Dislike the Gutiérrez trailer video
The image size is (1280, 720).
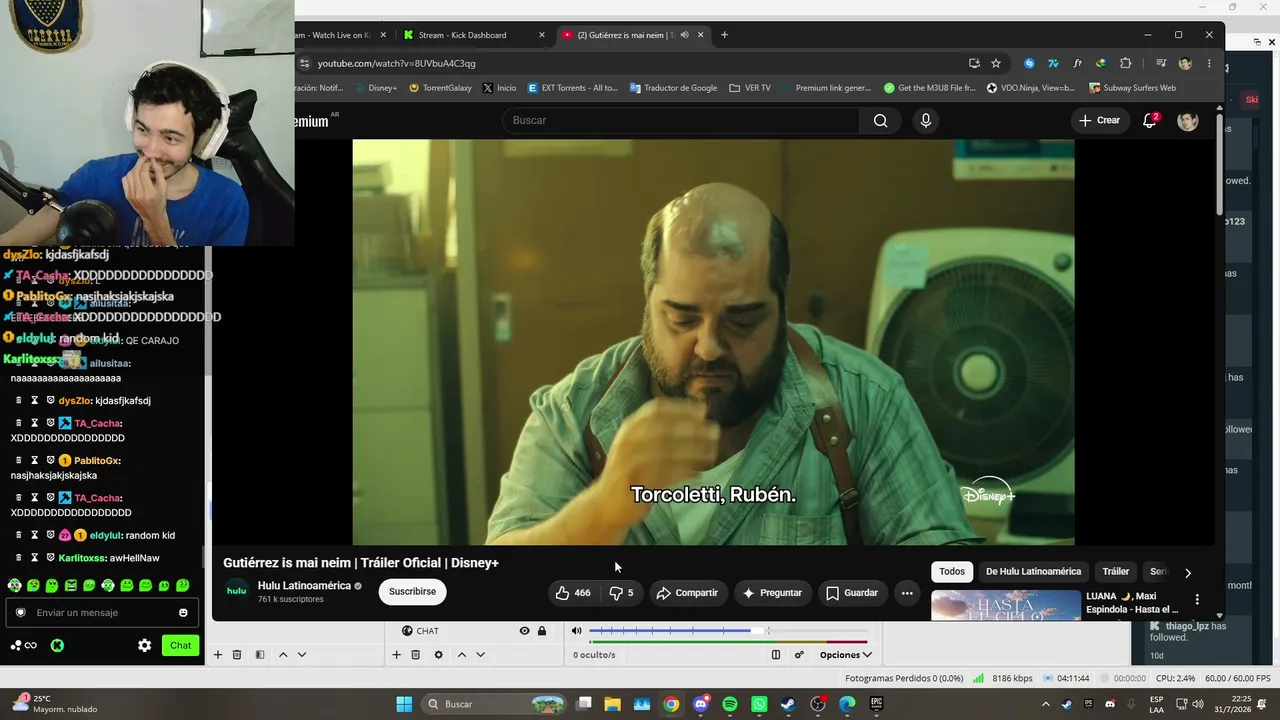click(x=622, y=593)
